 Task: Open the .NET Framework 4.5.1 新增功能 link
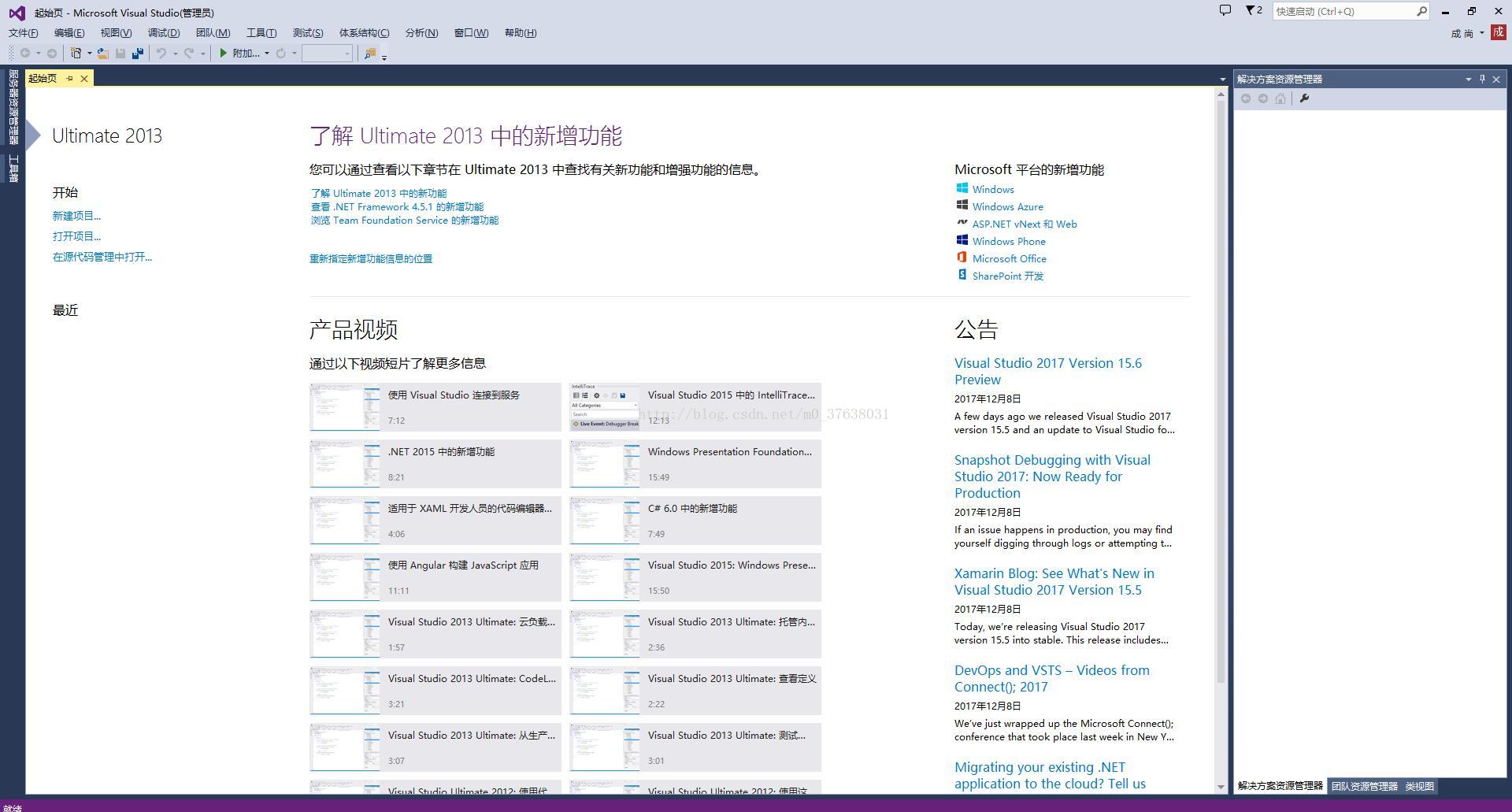(397, 206)
